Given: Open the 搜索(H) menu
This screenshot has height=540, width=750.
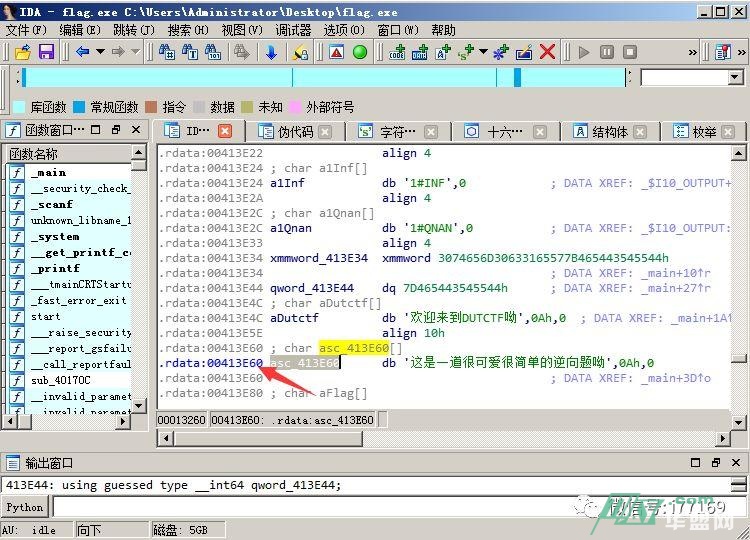Looking at the screenshot, I should (x=188, y=30).
